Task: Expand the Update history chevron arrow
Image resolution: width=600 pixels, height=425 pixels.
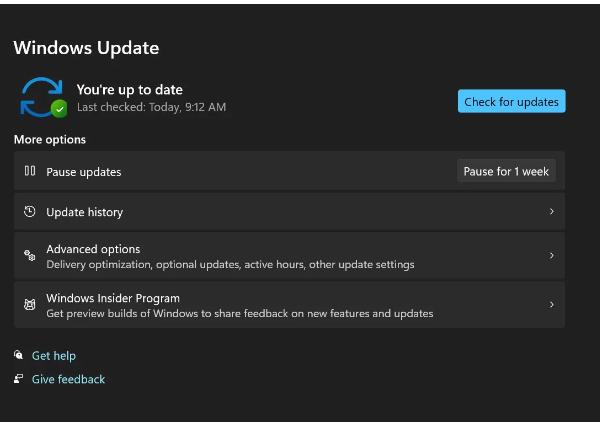Action: tap(551, 212)
